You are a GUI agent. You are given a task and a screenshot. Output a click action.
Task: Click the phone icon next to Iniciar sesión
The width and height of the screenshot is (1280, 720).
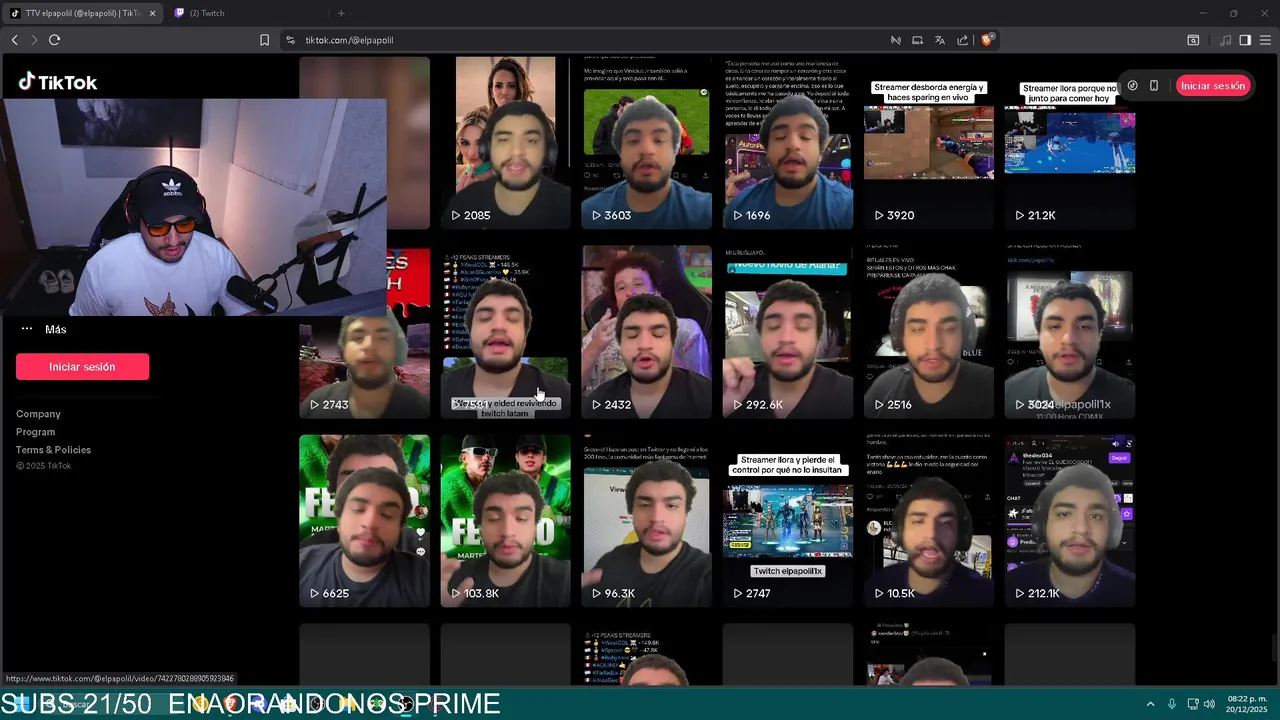point(1154,86)
